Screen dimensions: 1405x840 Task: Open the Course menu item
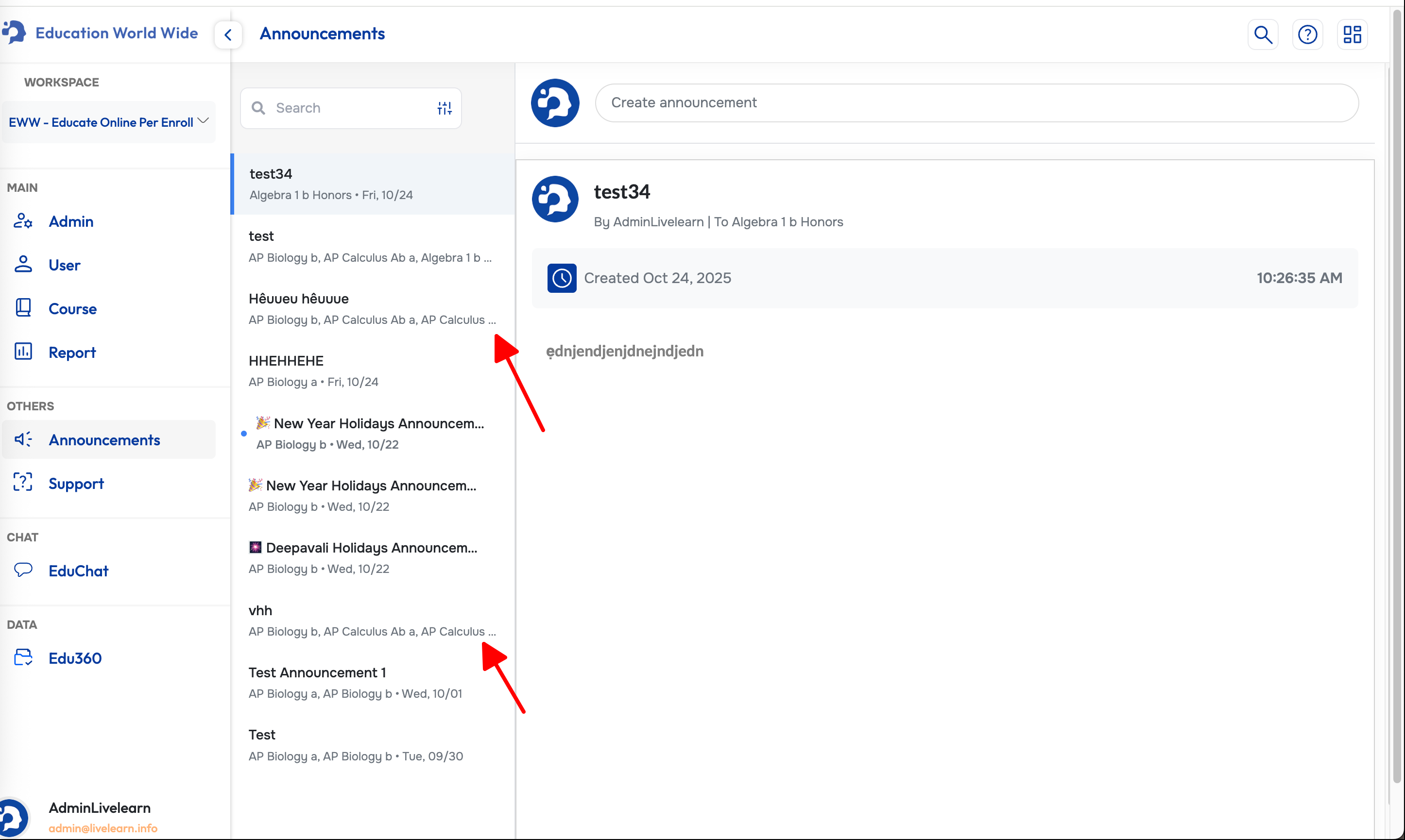[72, 308]
